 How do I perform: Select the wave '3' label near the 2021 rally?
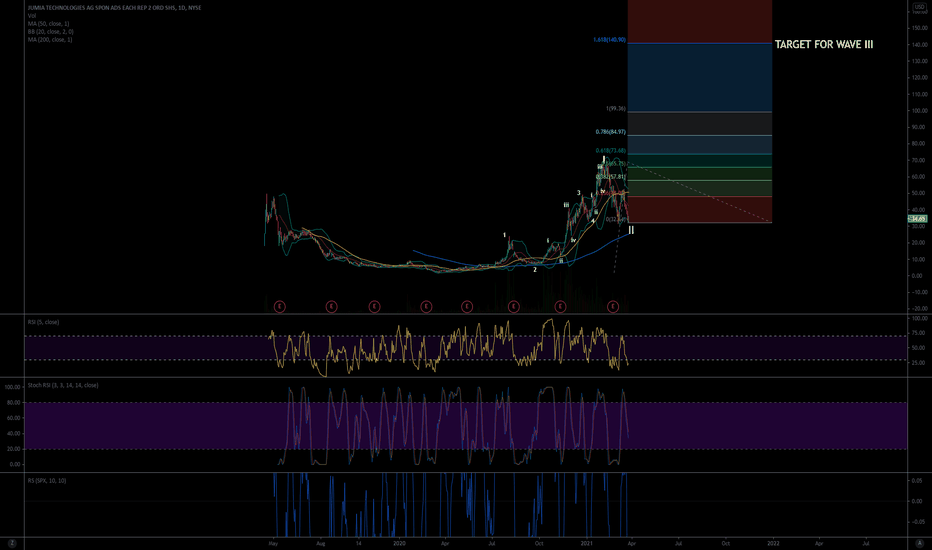click(x=578, y=193)
